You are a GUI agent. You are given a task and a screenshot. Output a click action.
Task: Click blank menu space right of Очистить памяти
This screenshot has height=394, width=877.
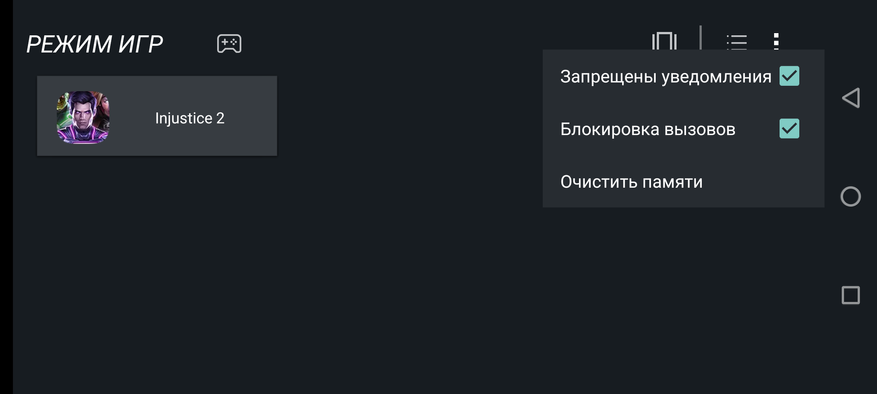tap(761, 182)
